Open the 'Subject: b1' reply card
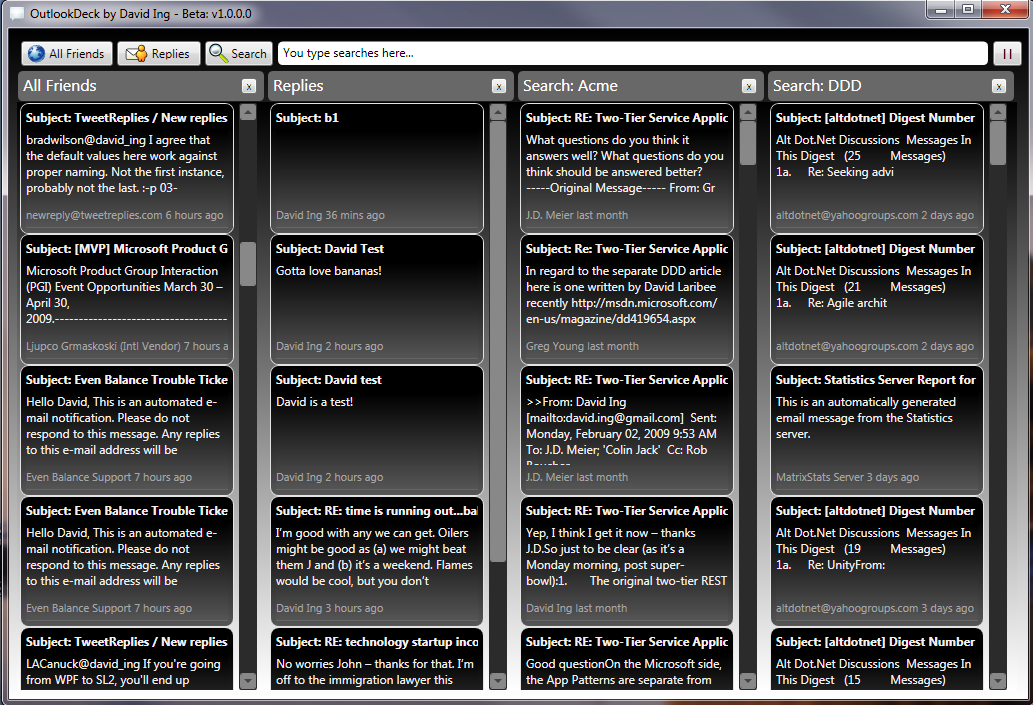The width and height of the screenshot is (1033, 705). pyautogui.click(x=377, y=168)
